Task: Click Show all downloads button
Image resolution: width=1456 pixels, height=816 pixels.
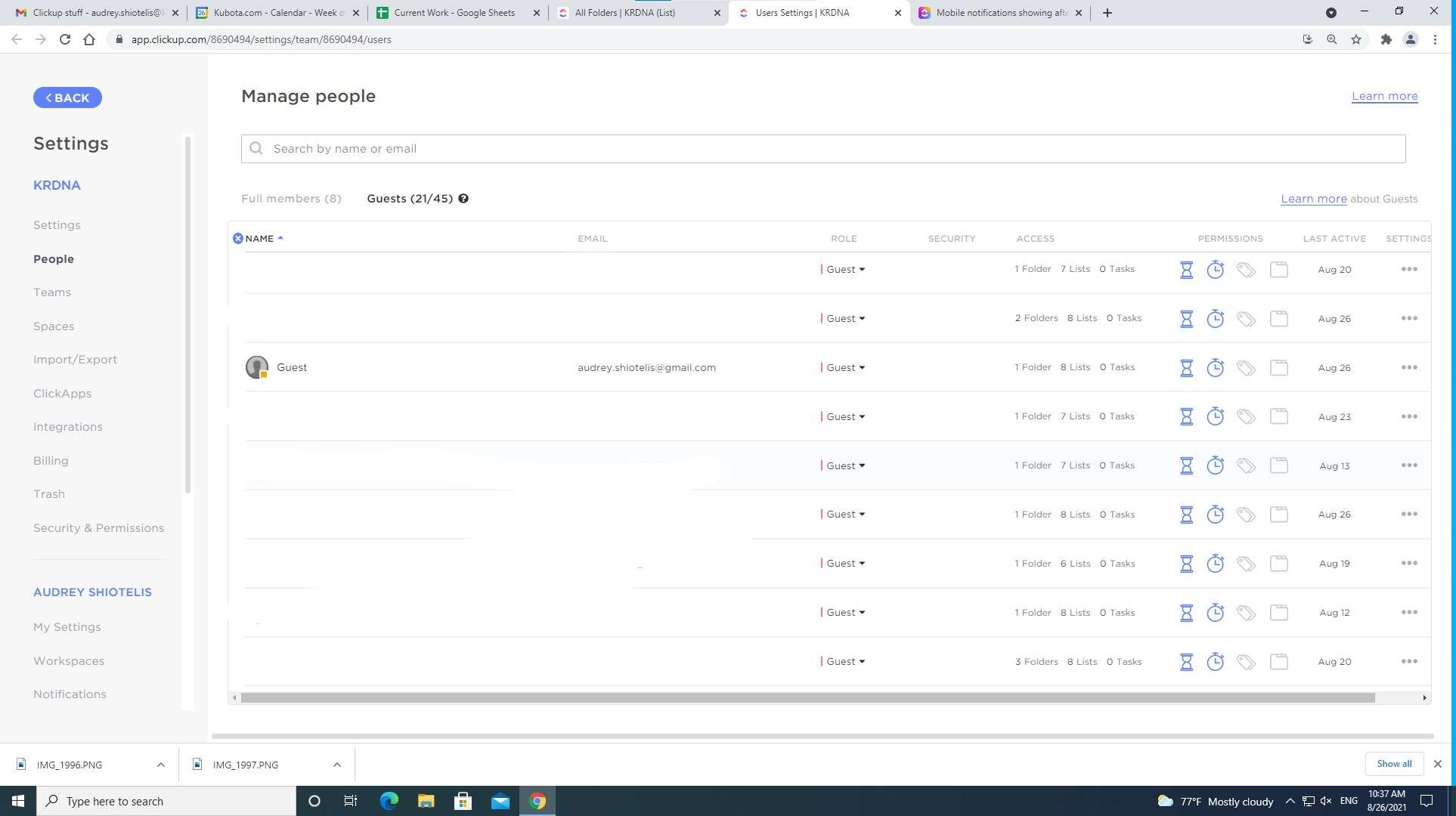Action: click(1393, 764)
